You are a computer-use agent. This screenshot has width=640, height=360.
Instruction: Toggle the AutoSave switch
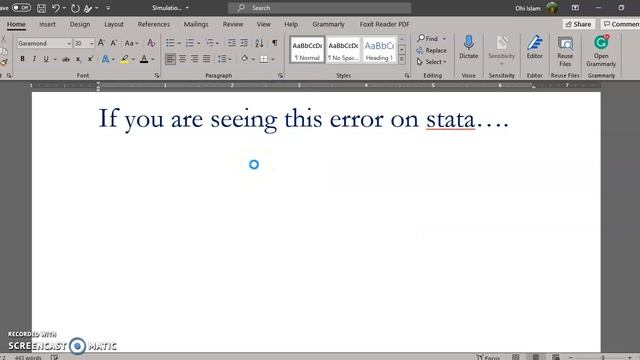pyautogui.click(x=21, y=8)
